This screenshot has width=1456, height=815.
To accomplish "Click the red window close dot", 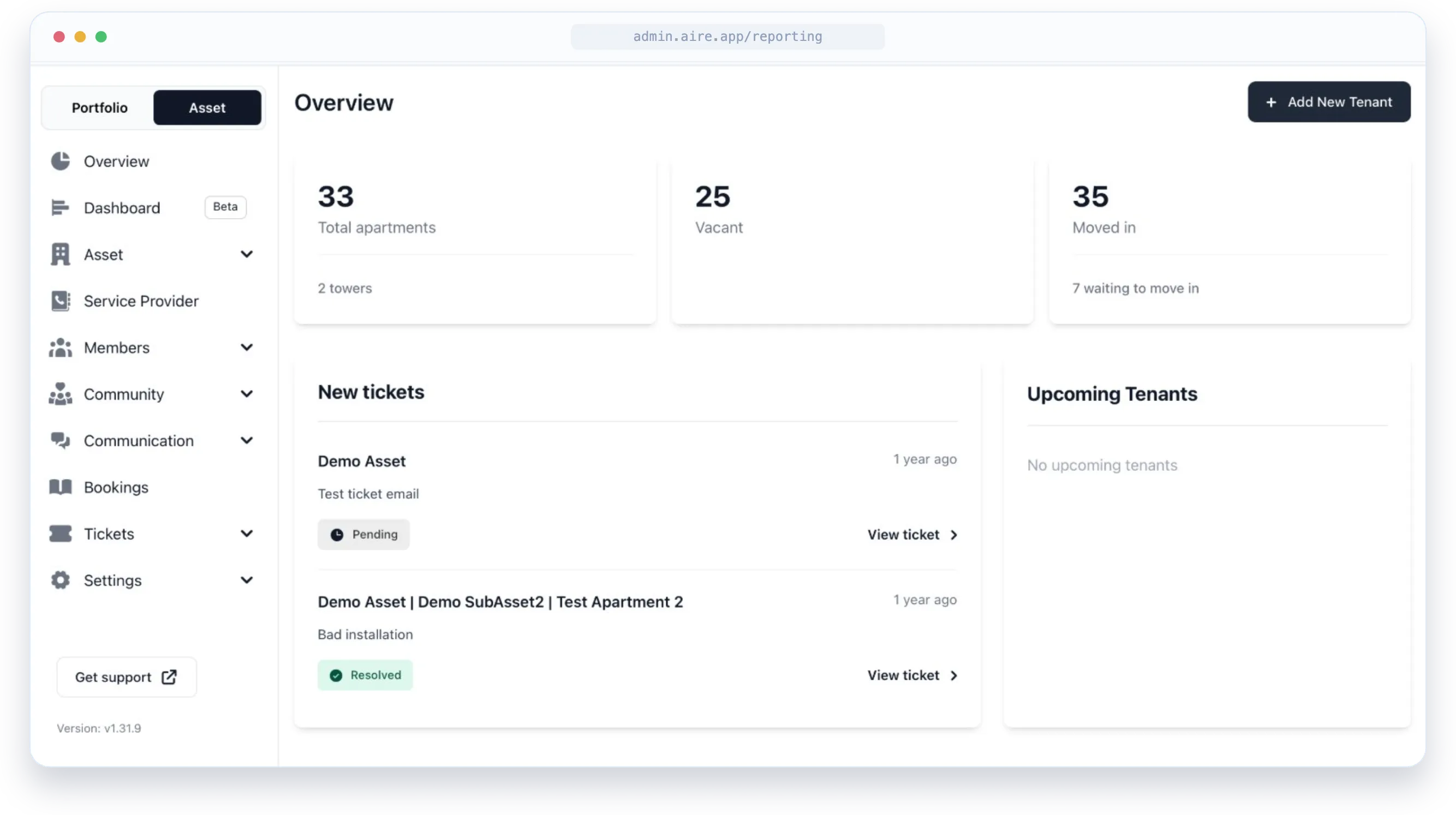I will 59,37.
